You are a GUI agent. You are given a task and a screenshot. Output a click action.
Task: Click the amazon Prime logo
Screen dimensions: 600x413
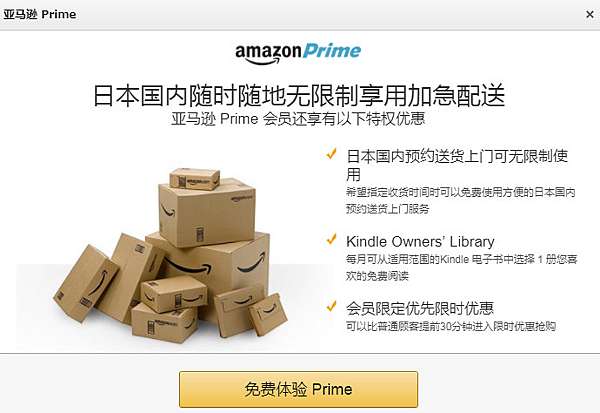click(298, 53)
